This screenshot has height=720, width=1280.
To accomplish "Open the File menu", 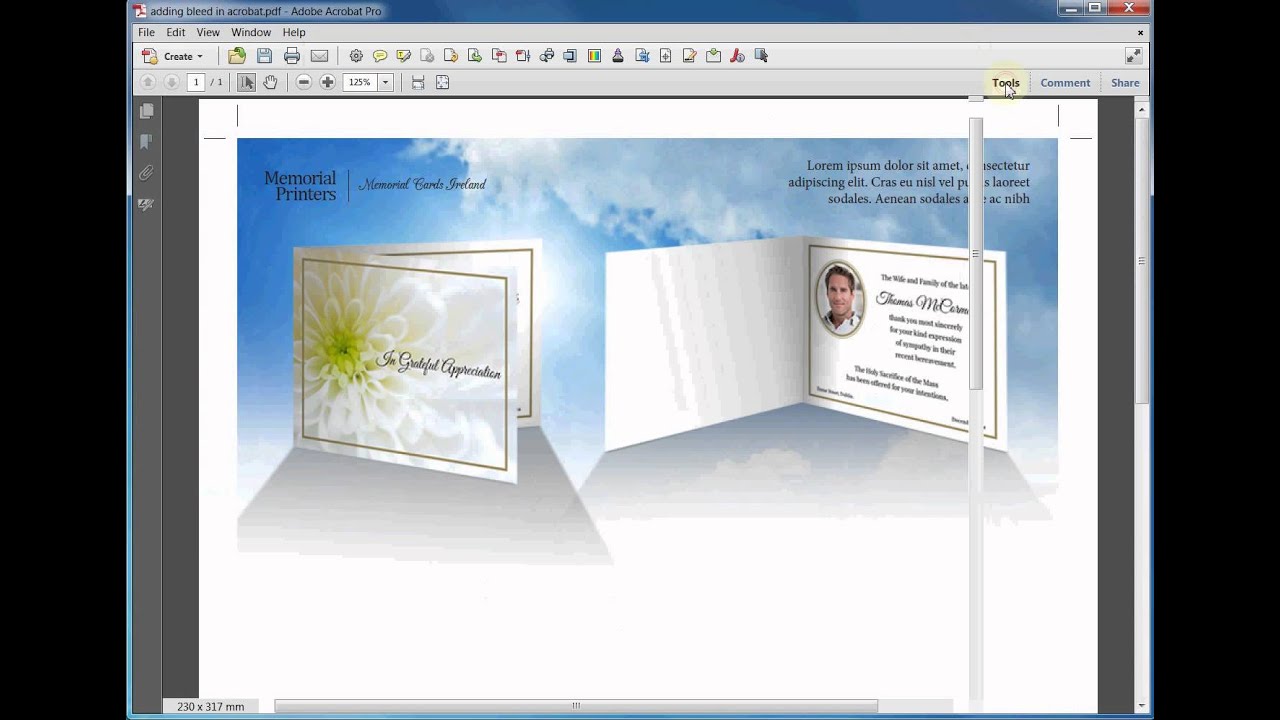I will 147,32.
